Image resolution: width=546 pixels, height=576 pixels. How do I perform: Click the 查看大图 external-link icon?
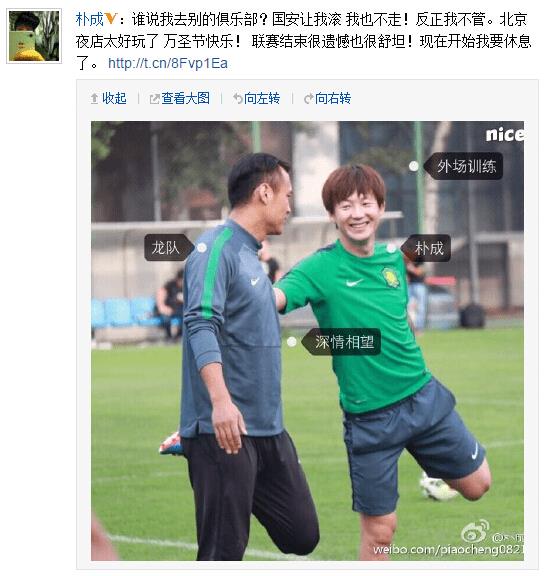(155, 98)
